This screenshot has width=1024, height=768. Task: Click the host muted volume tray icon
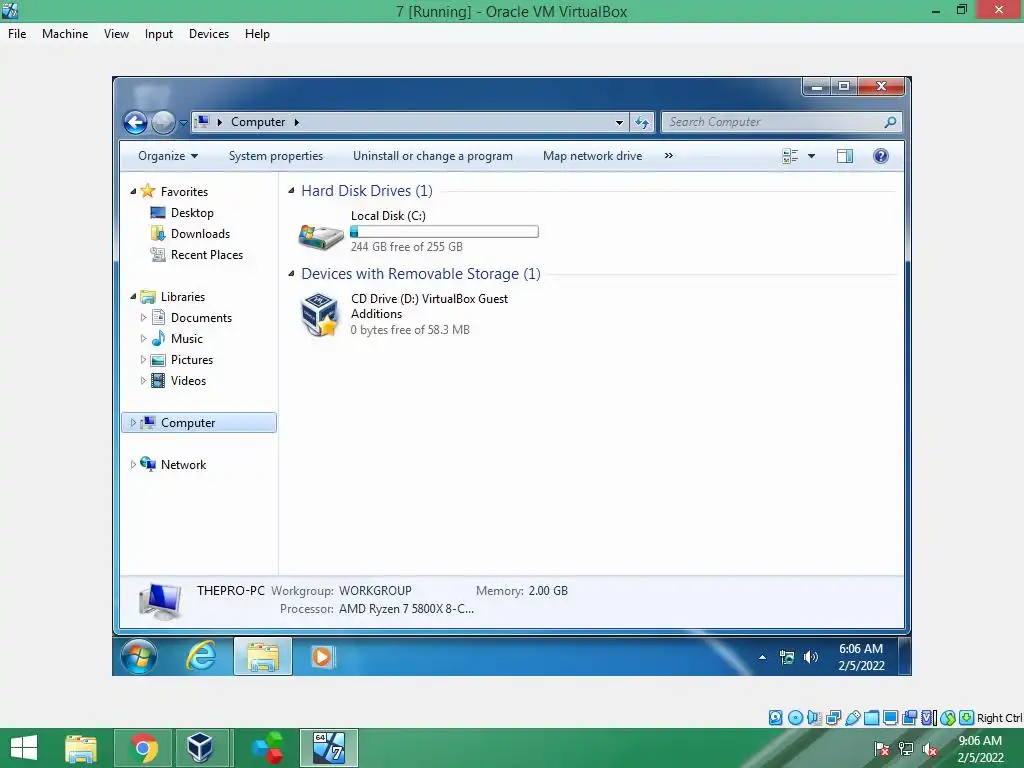click(x=930, y=749)
